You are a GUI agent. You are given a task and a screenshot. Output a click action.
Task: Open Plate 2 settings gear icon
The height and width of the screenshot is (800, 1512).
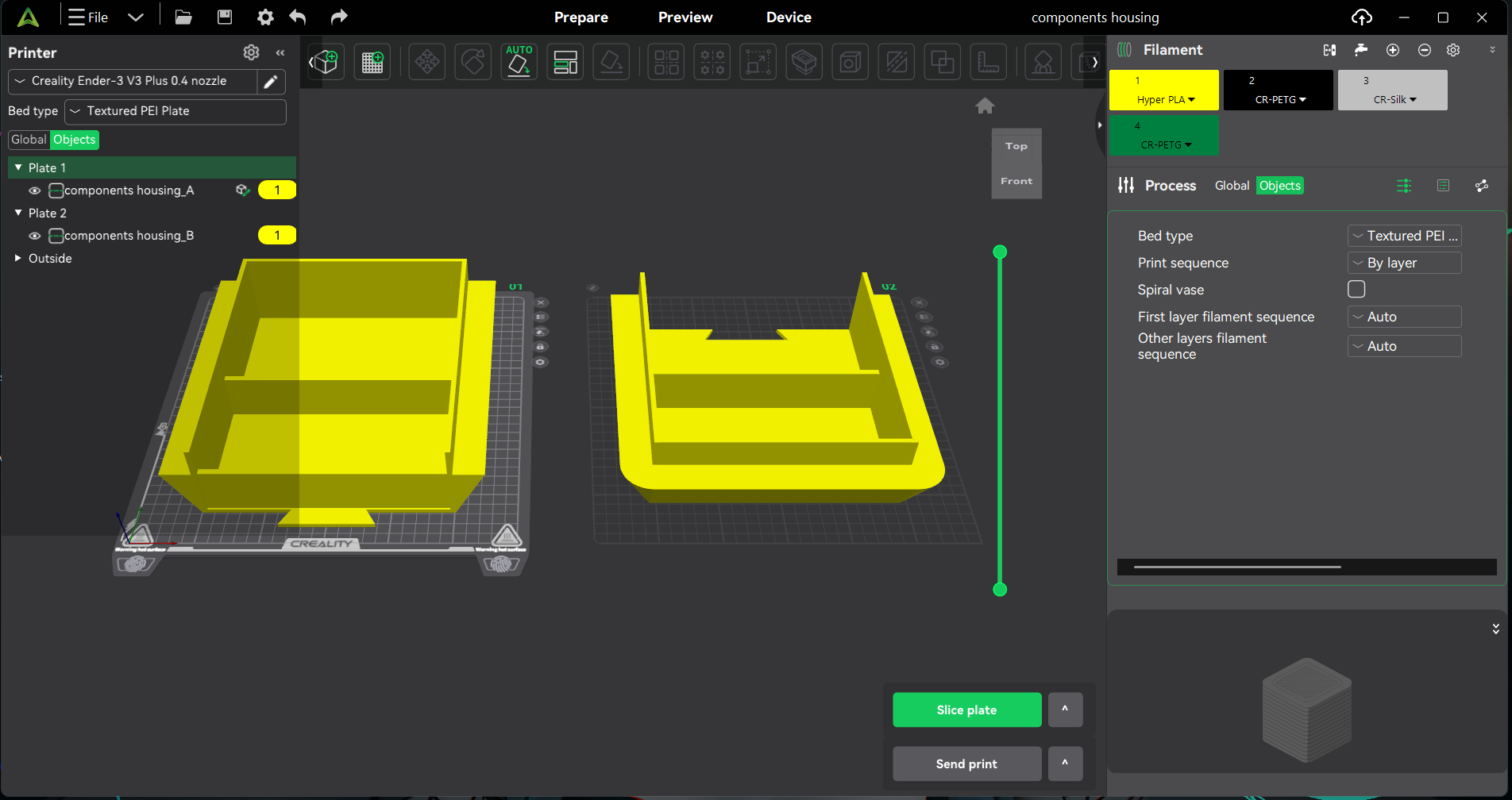coord(940,362)
